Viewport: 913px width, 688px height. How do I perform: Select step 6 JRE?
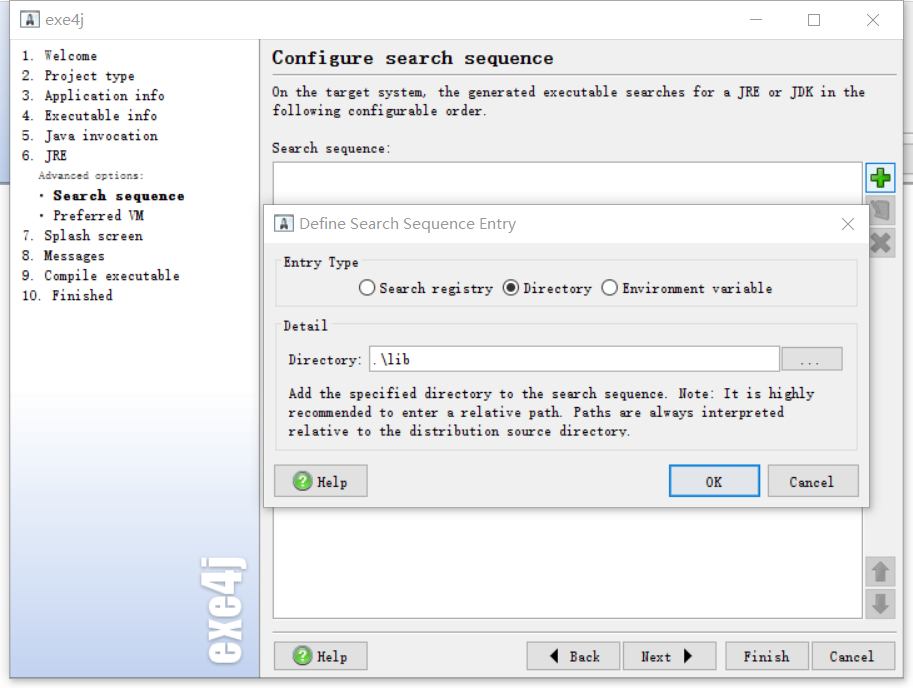click(x=44, y=155)
